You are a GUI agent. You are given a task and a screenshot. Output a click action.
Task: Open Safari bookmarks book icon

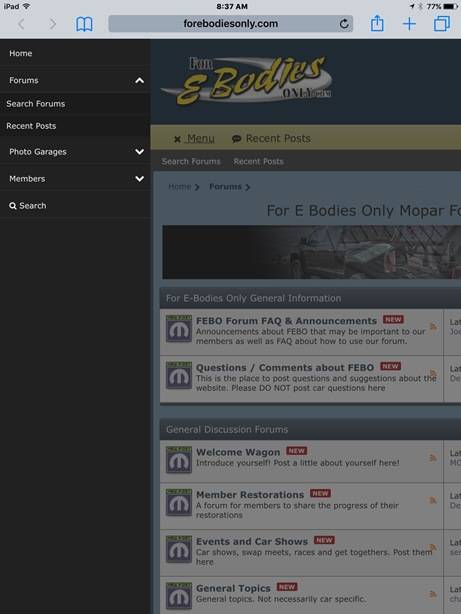coord(84,24)
